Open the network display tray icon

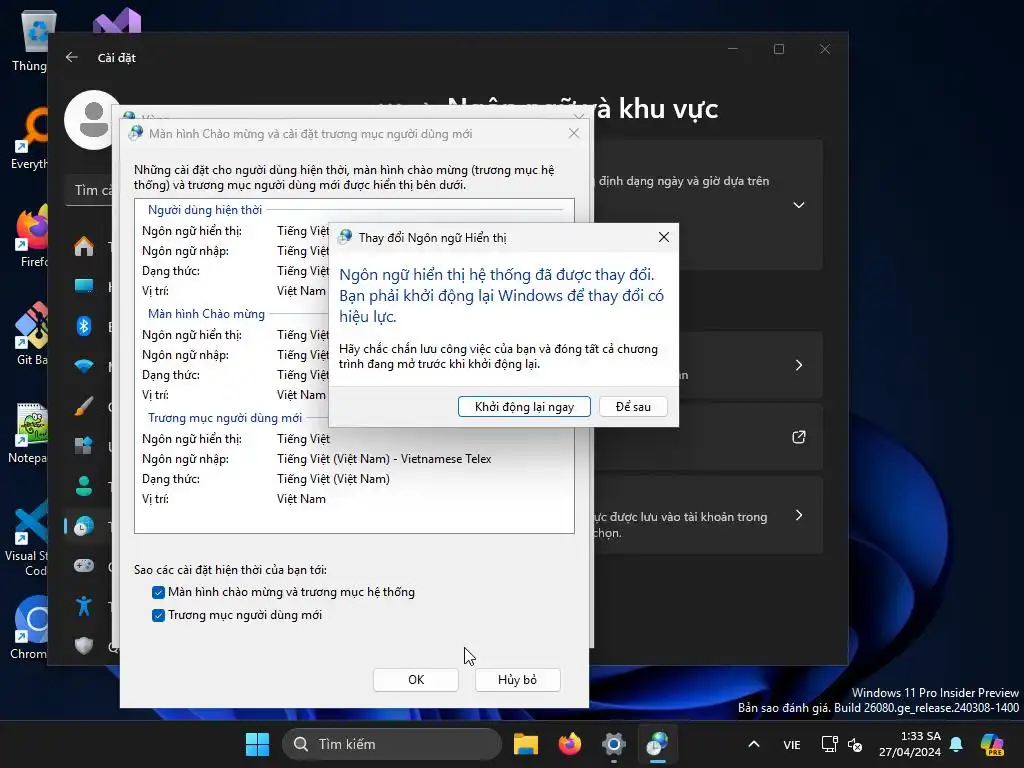click(x=829, y=744)
